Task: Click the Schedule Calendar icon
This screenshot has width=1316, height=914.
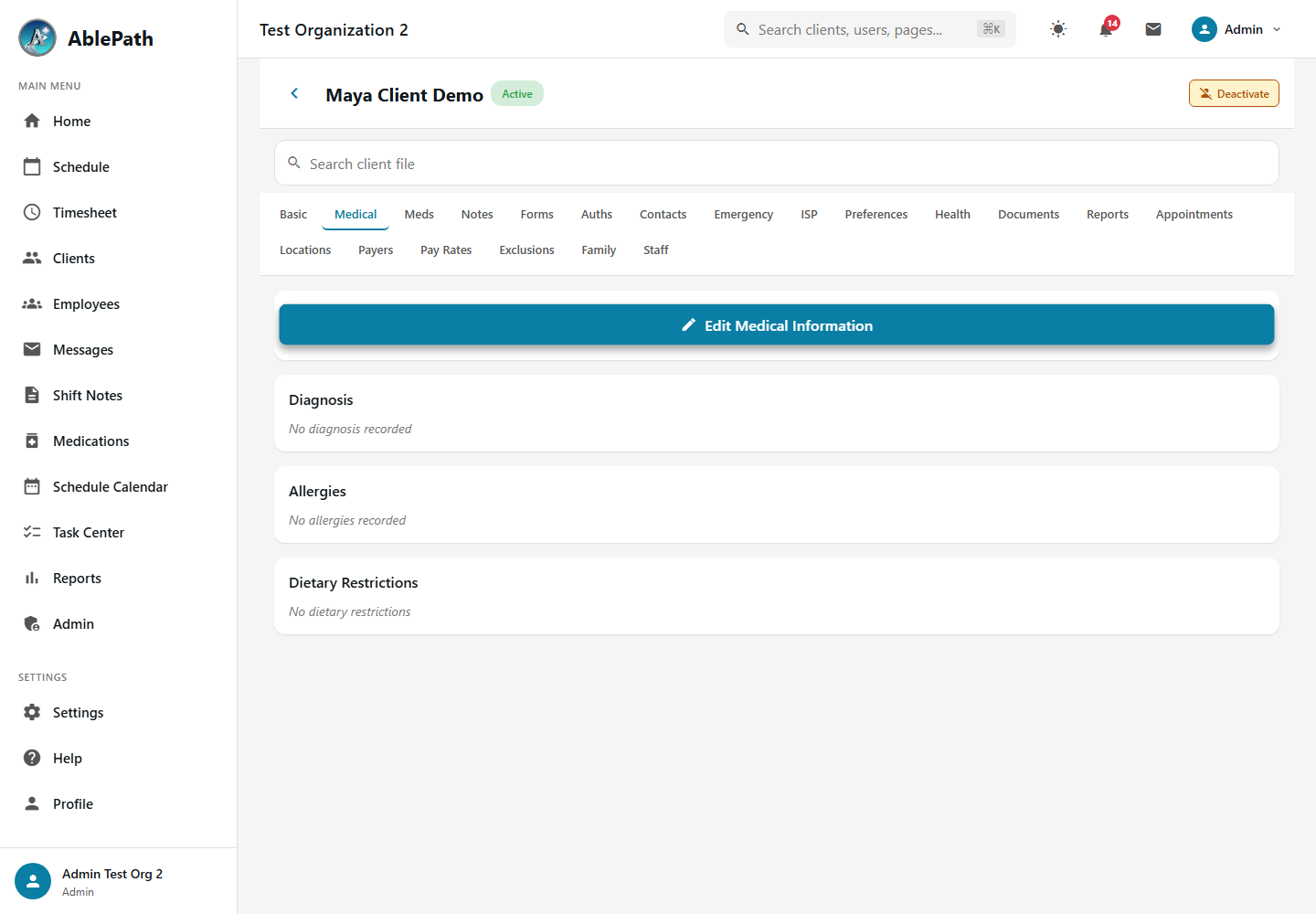Action: coord(32,486)
